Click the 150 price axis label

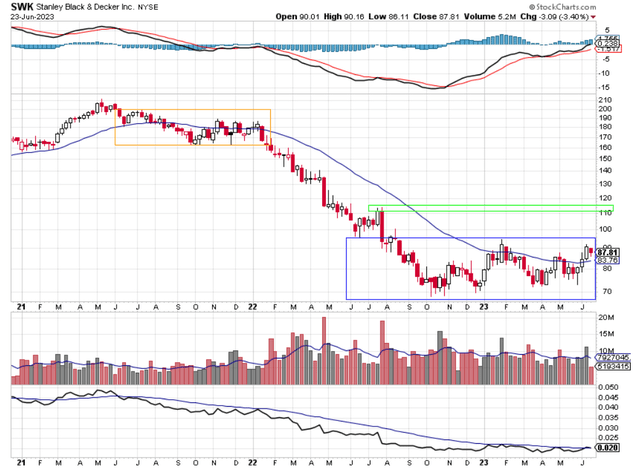coord(606,158)
